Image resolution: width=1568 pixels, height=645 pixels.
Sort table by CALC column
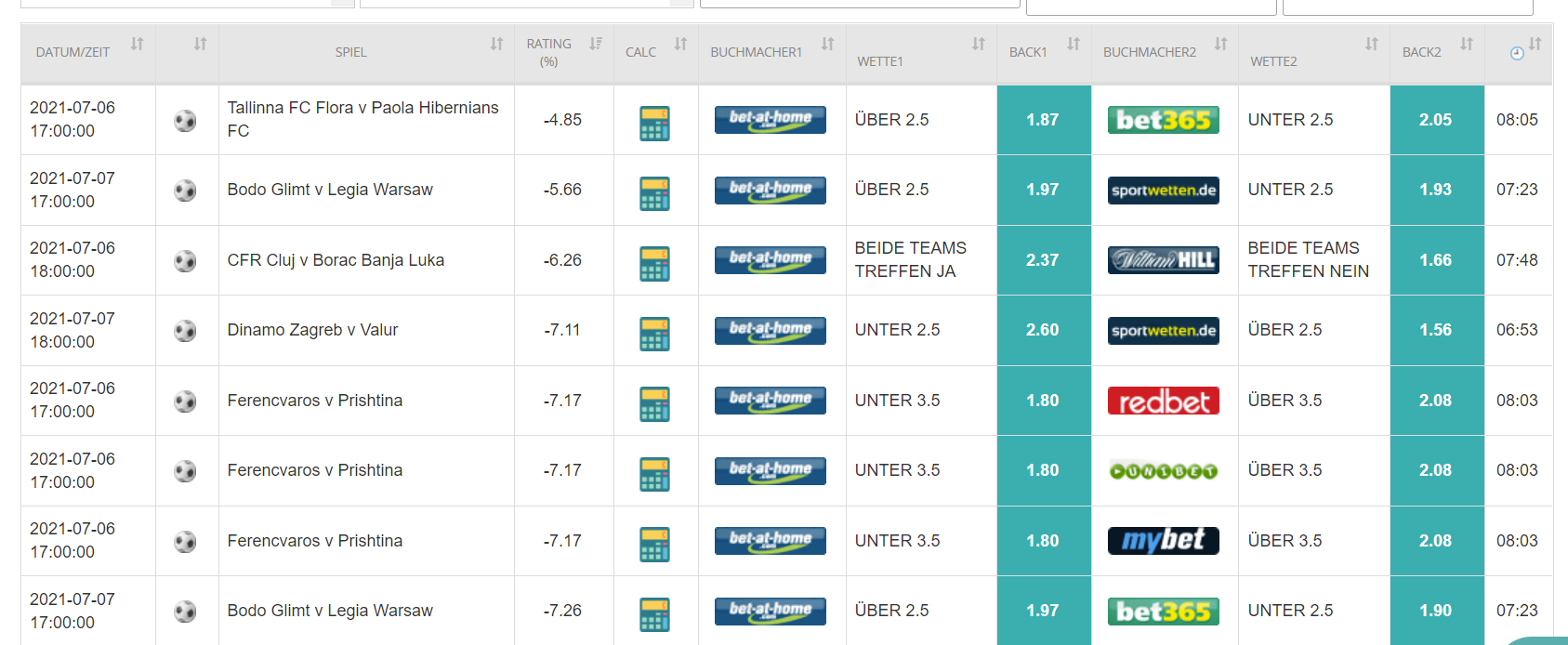[x=680, y=44]
